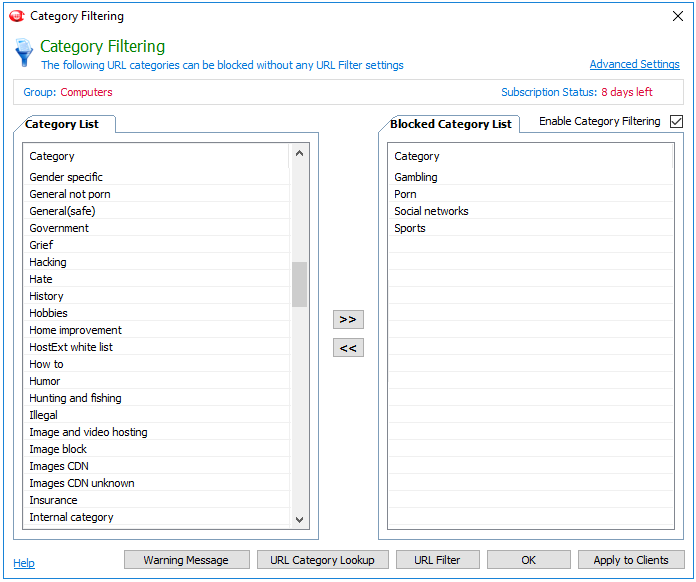Click the category list scrollbar thumb
Image resolution: width=696 pixels, height=582 pixels.
[299, 284]
